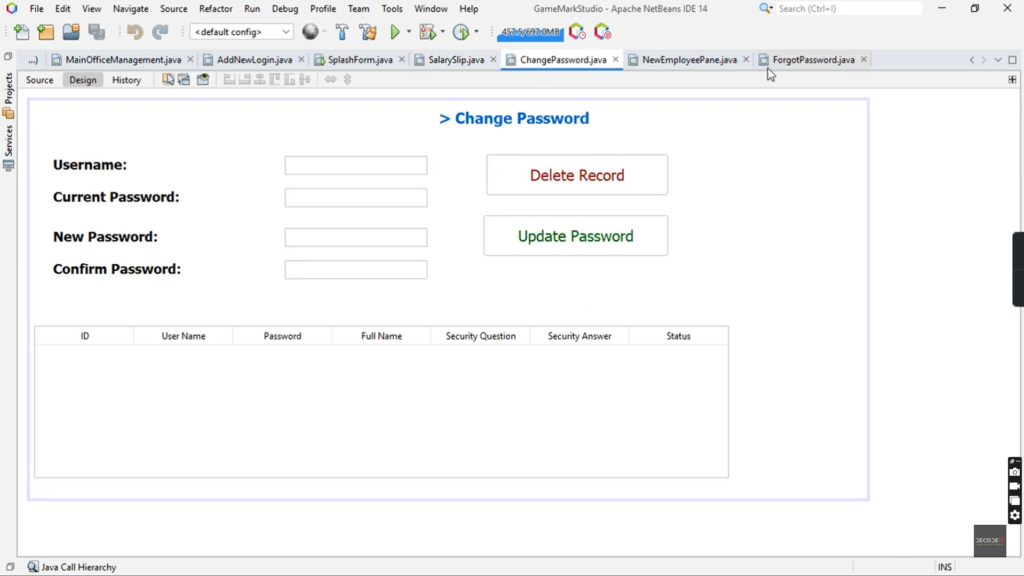Click the Delete Record button
1024x576 pixels.
[x=577, y=175]
